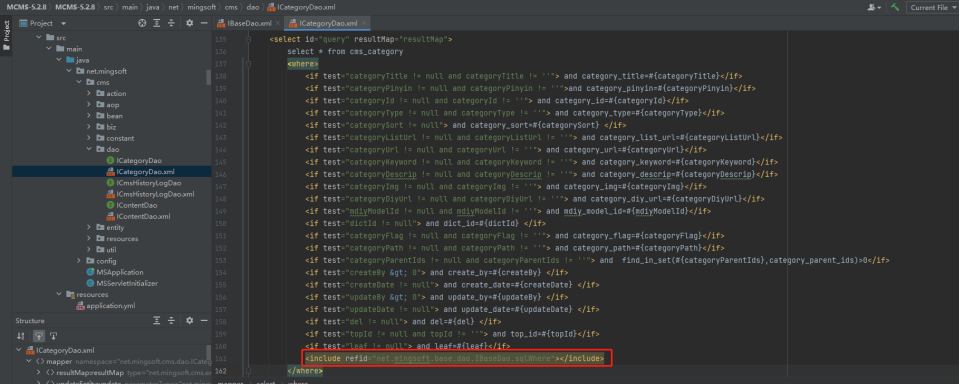Click the include refid line 161 code
The height and width of the screenshot is (384, 960).
[x=455, y=358]
